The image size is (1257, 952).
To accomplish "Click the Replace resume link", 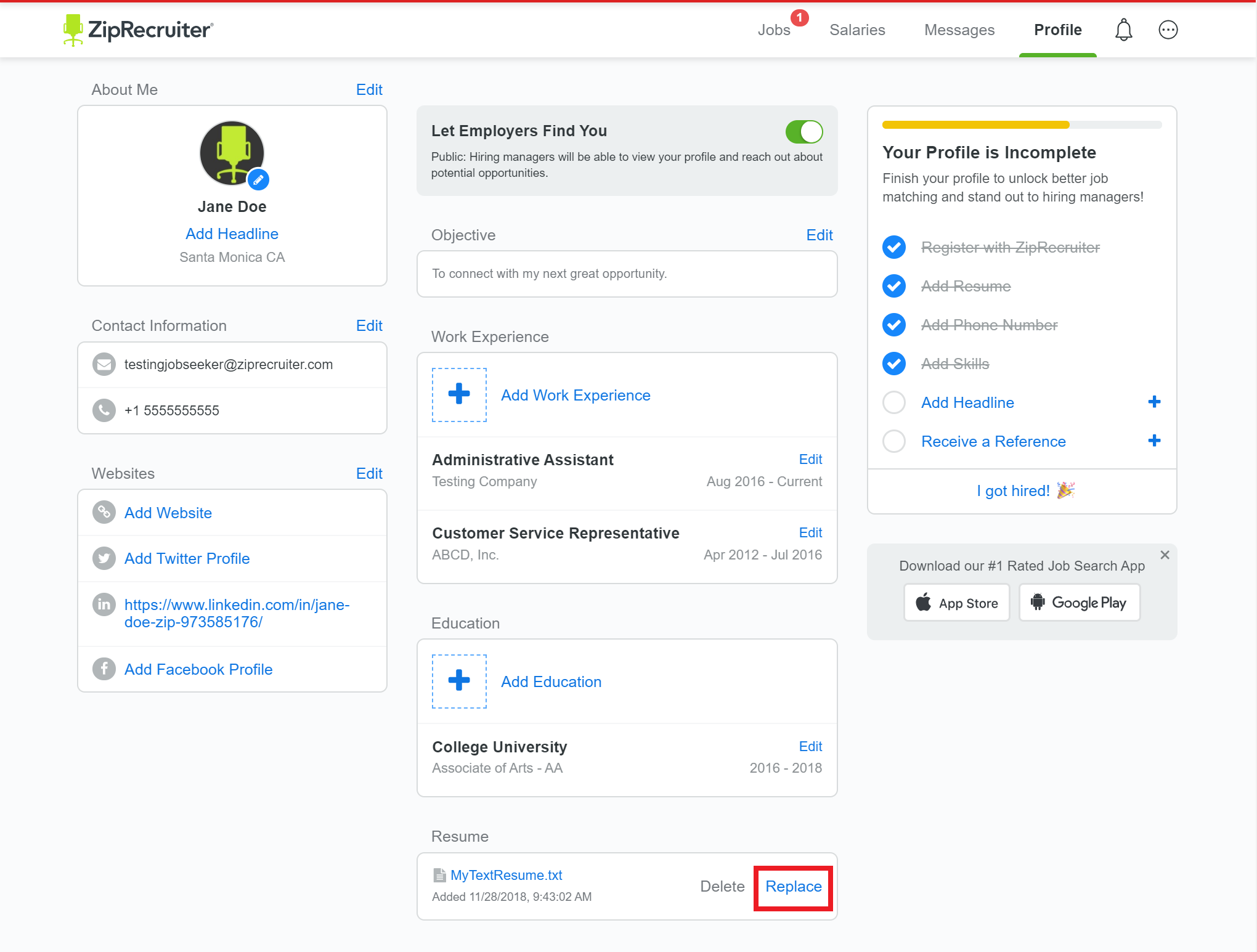I will point(793,887).
